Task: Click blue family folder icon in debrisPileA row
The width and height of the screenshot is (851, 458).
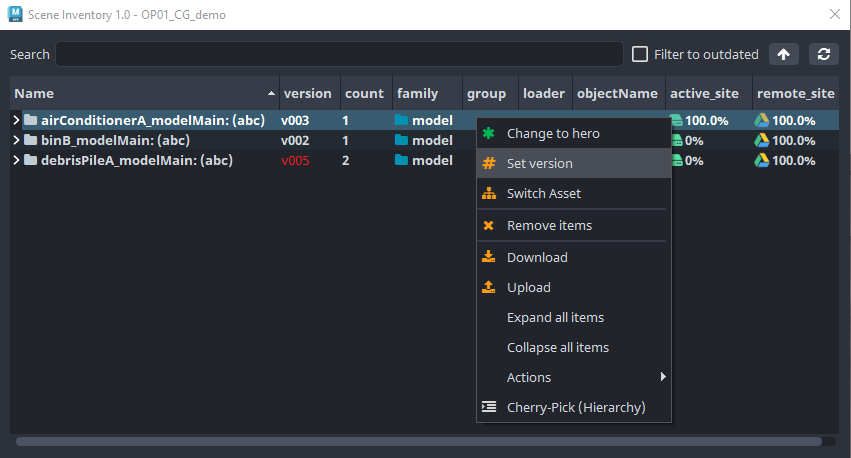Action: [x=401, y=160]
